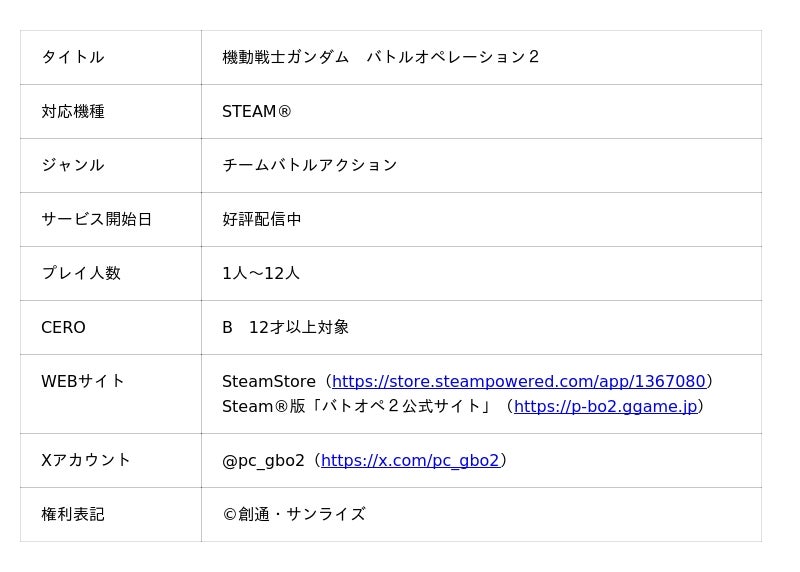Viewport: 800px width, 572px height.
Task: Click the プレイ人数 row label
Action: [x=81, y=274]
